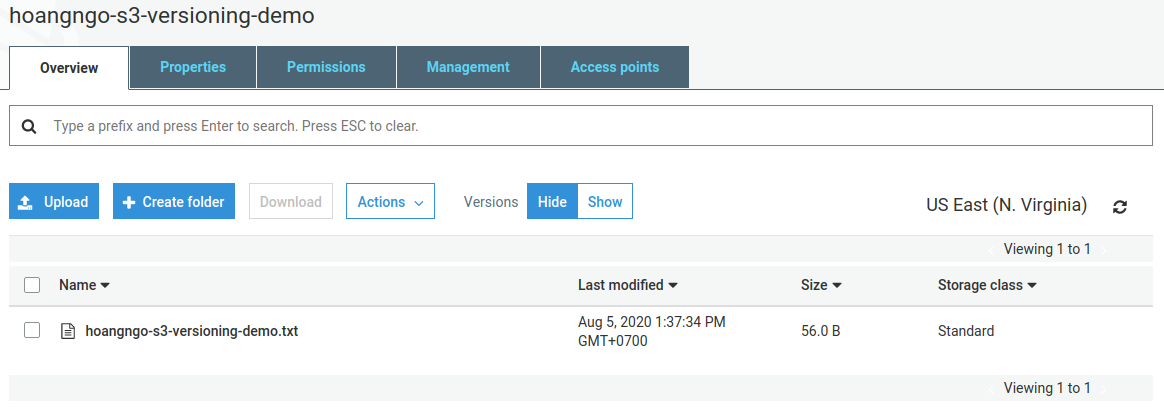The image size is (1164, 408).
Task: Hide object versions
Action: 552,201
